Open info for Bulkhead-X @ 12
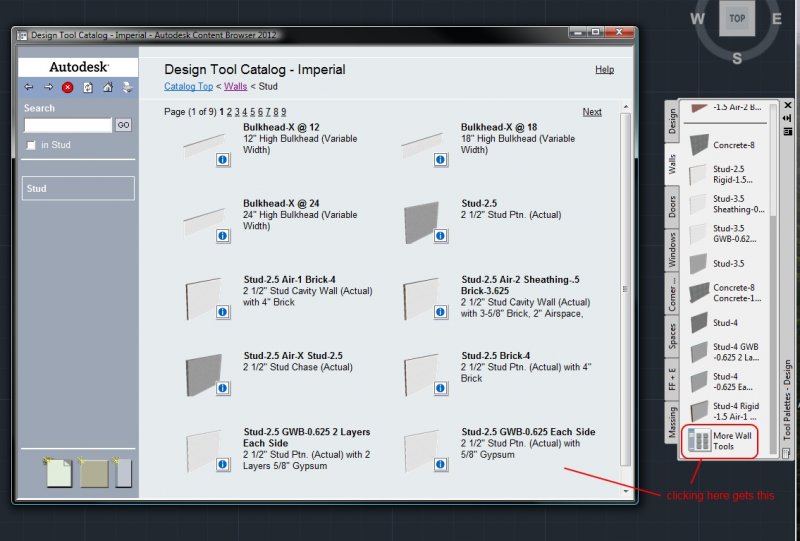The height and width of the screenshot is (541, 800). click(223, 160)
